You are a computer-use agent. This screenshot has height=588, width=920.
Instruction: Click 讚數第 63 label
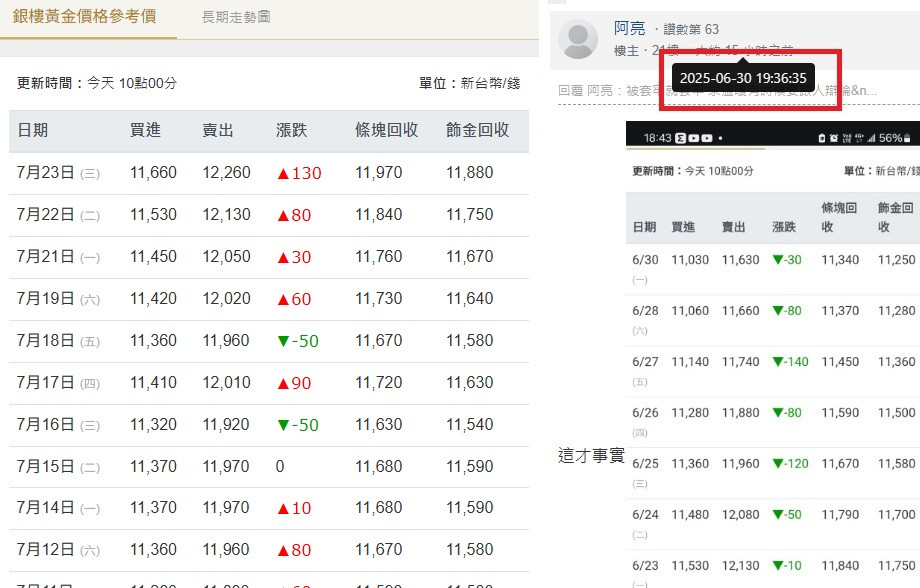coord(691,29)
